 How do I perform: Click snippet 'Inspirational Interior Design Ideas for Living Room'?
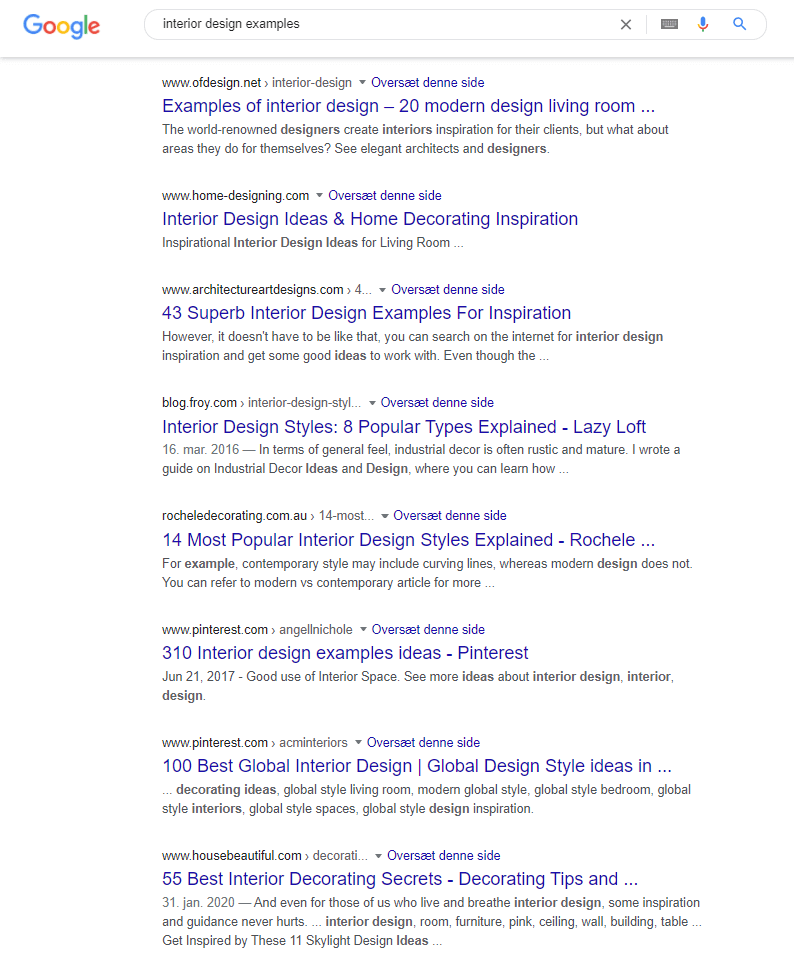tap(312, 242)
